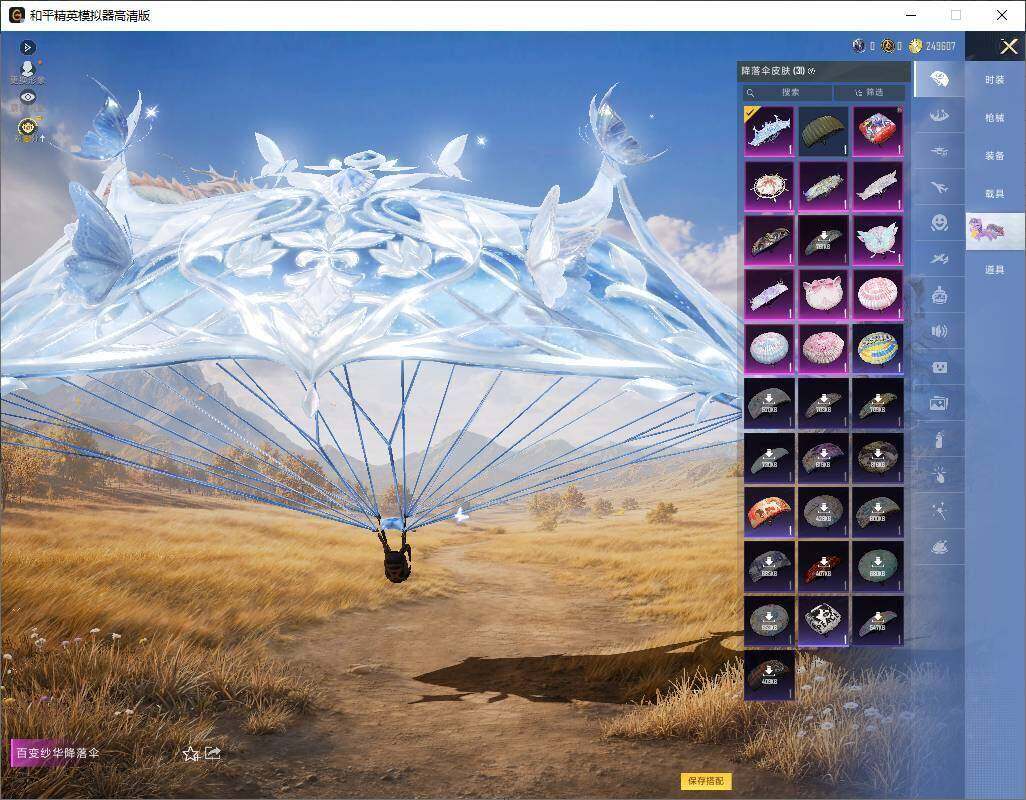Open the picture gallery category icon
The width and height of the screenshot is (1026, 800).
tap(939, 403)
